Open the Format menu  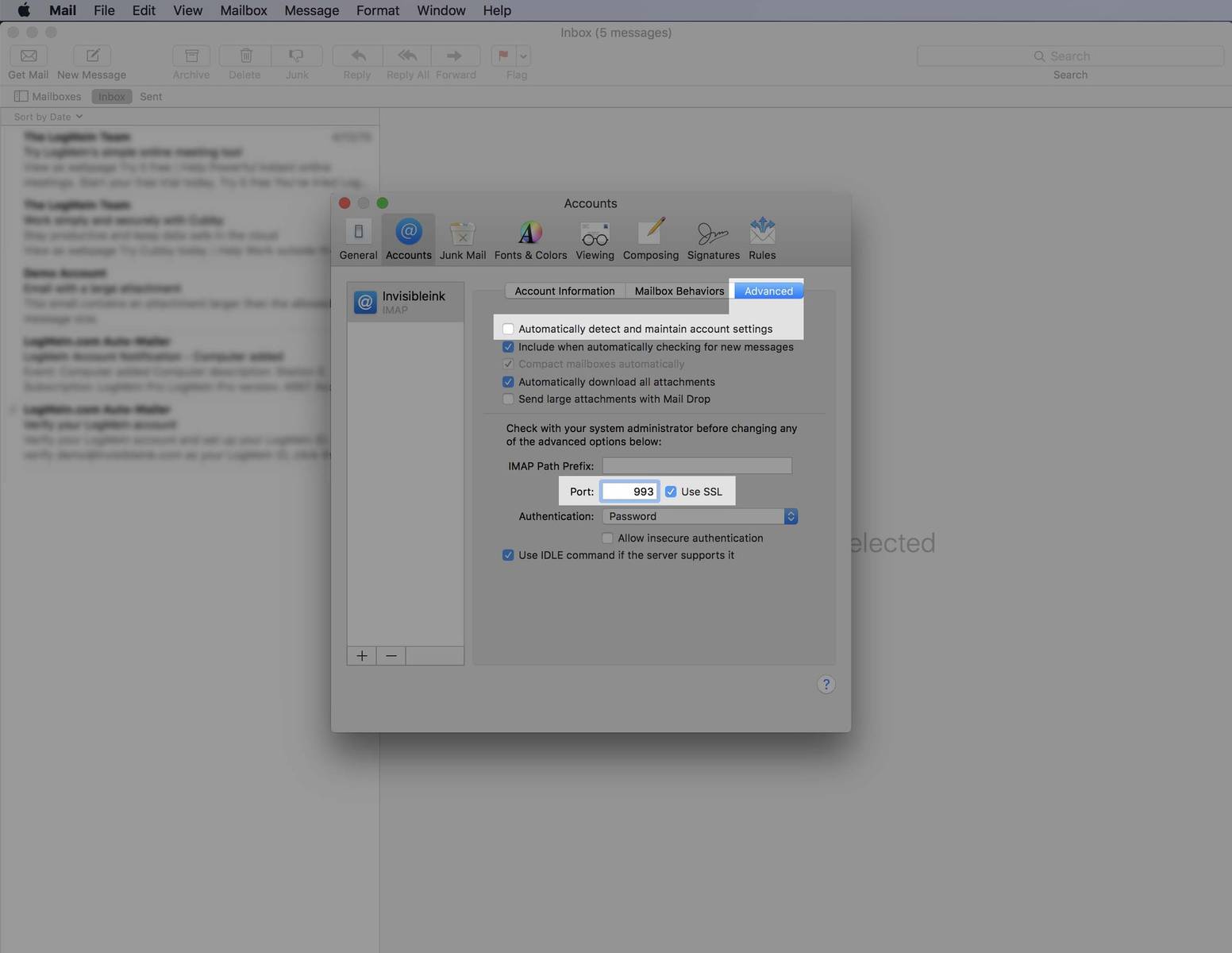point(378,10)
